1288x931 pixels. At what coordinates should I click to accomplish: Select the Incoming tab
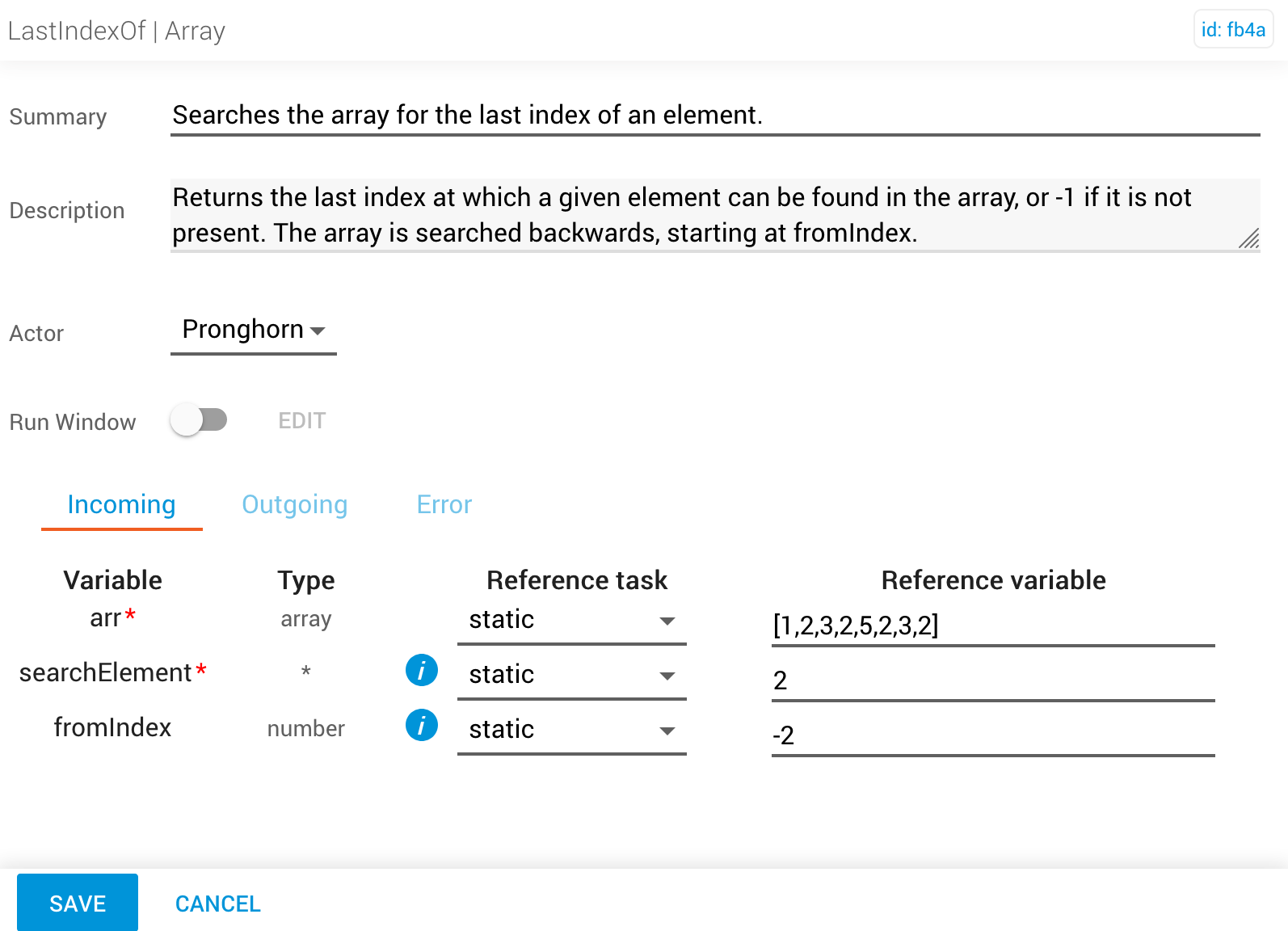[122, 504]
